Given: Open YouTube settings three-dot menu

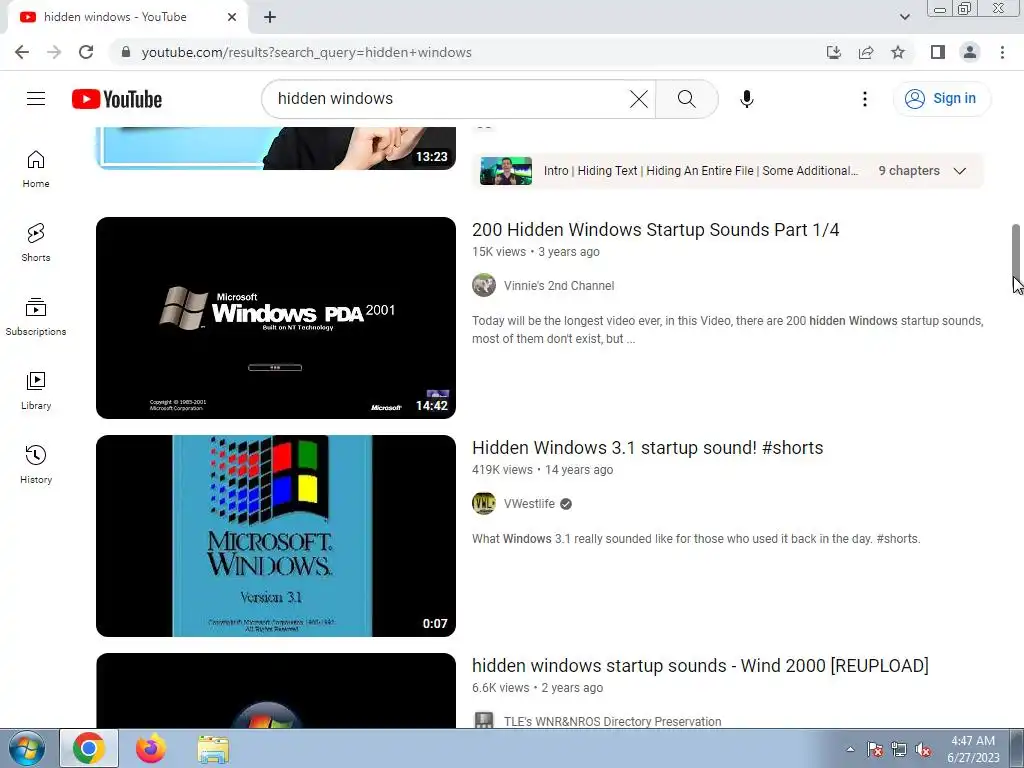Looking at the screenshot, I should pyautogui.click(x=865, y=99).
